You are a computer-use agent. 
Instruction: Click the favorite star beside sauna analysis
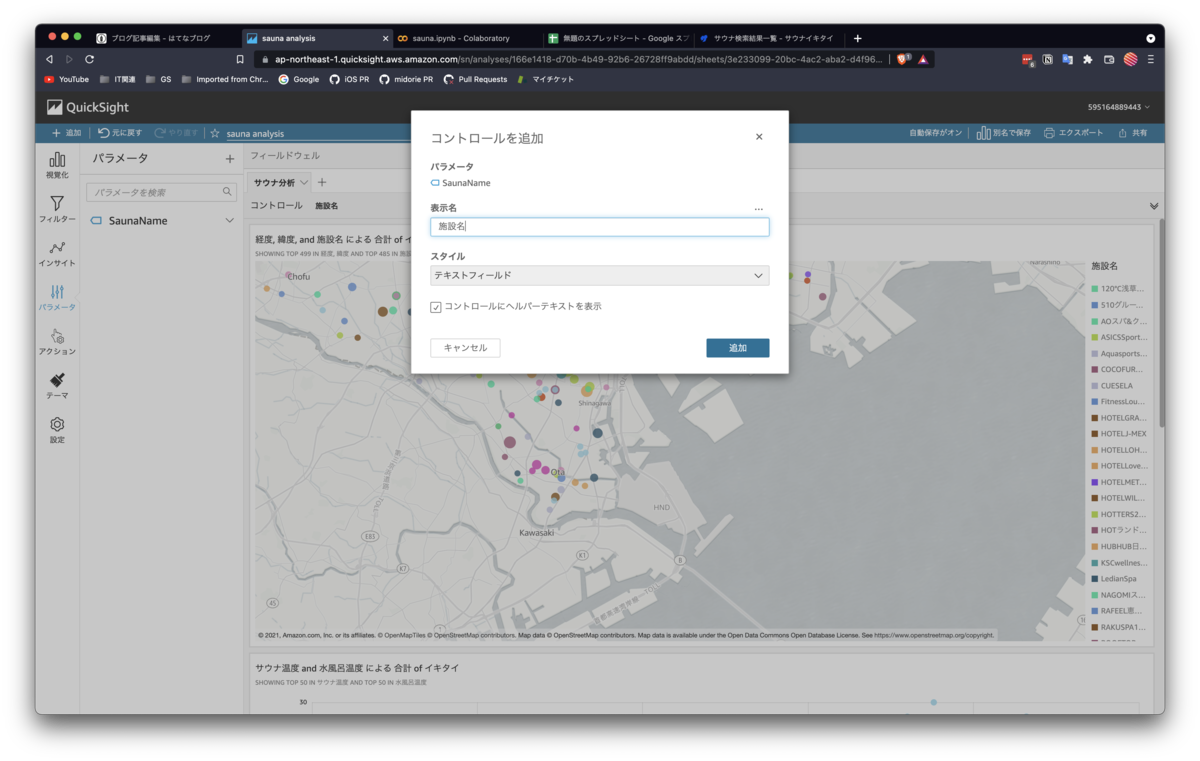214,133
